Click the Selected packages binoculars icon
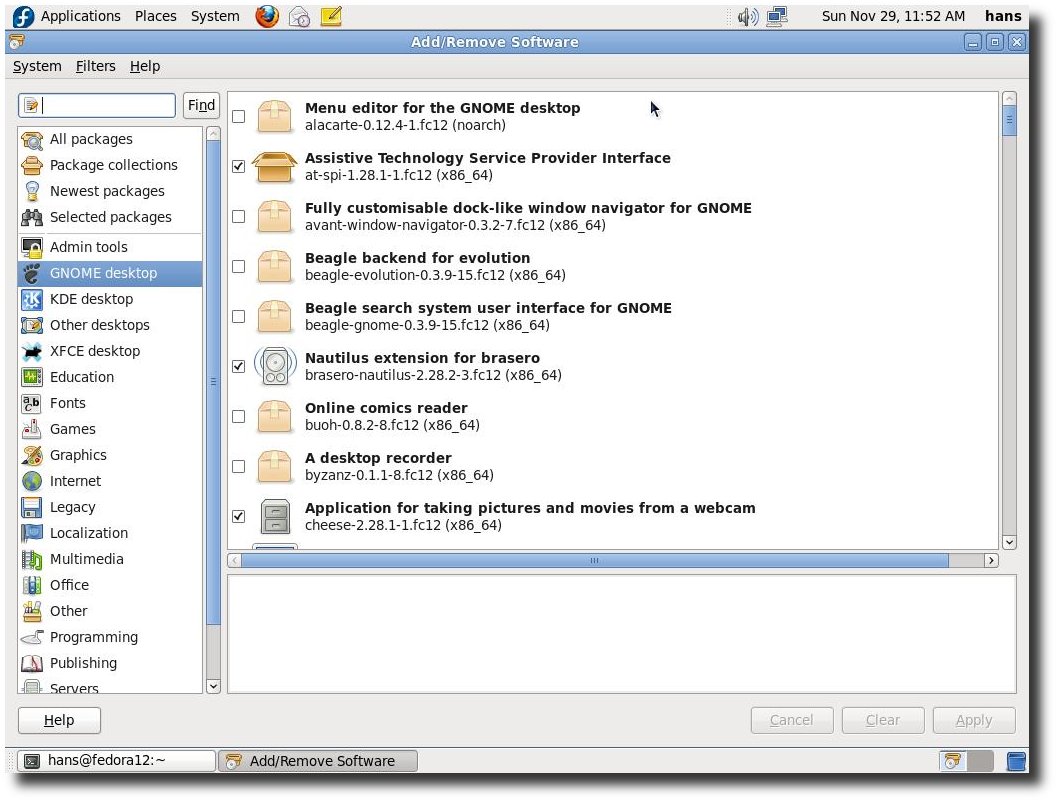The width and height of the screenshot is (1058, 802). pos(32,217)
